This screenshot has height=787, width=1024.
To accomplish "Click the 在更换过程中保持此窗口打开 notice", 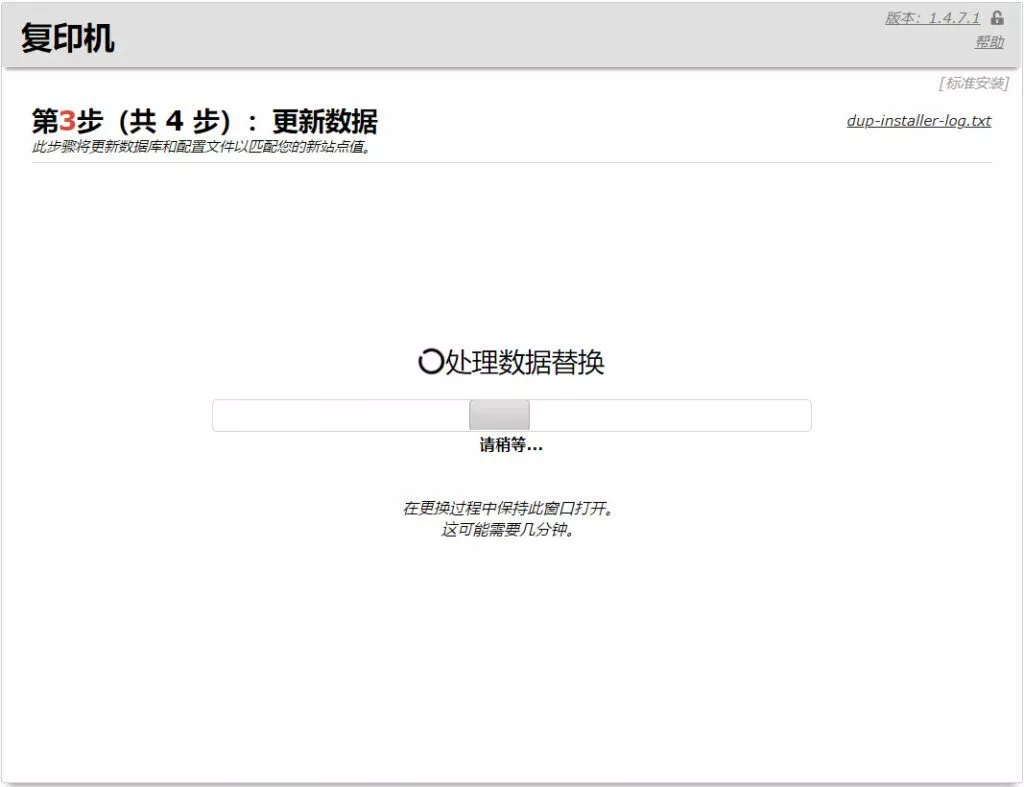I will tap(508, 508).
